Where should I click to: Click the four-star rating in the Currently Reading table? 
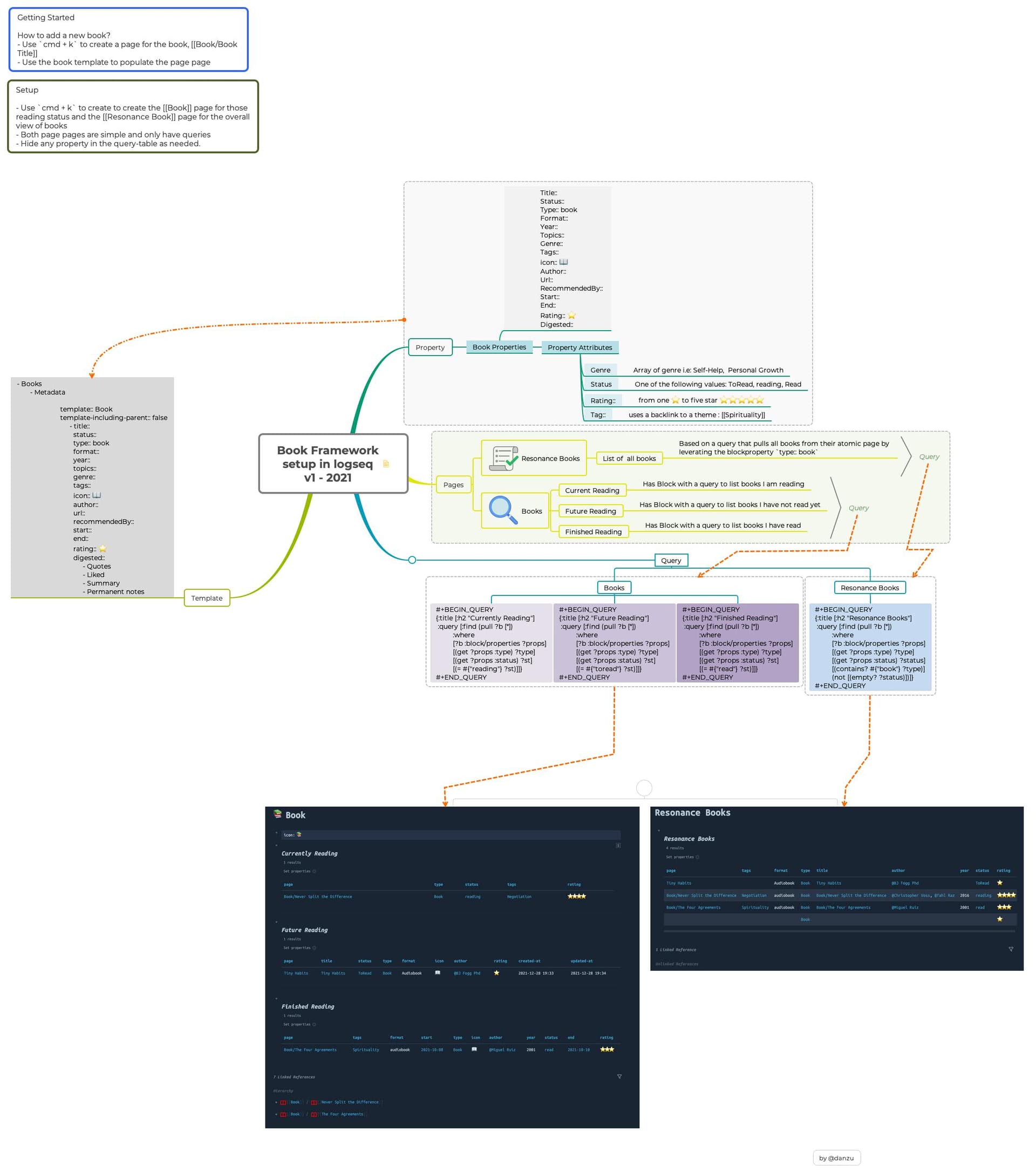coord(576,896)
